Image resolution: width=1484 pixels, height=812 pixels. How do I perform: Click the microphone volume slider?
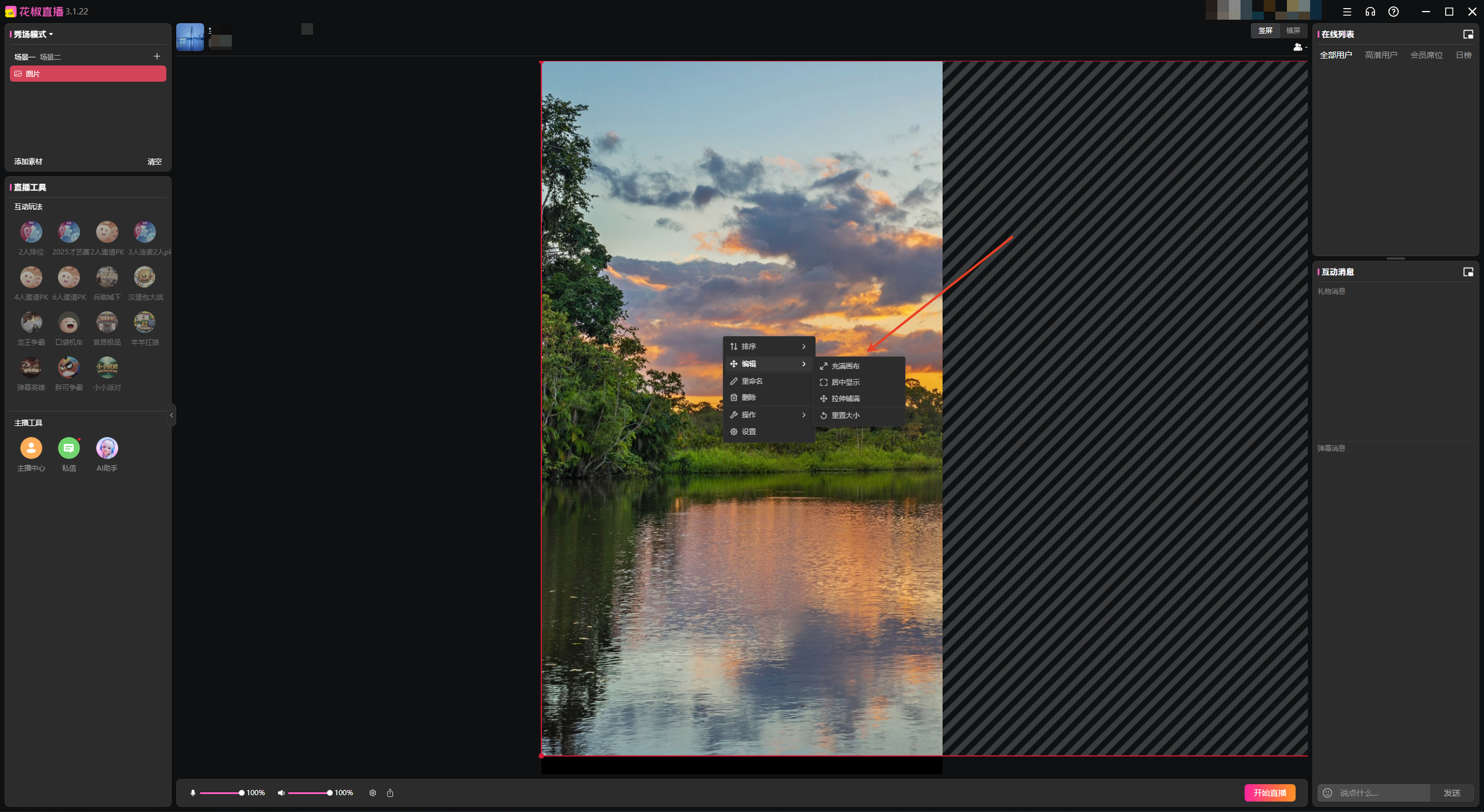tap(220, 793)
